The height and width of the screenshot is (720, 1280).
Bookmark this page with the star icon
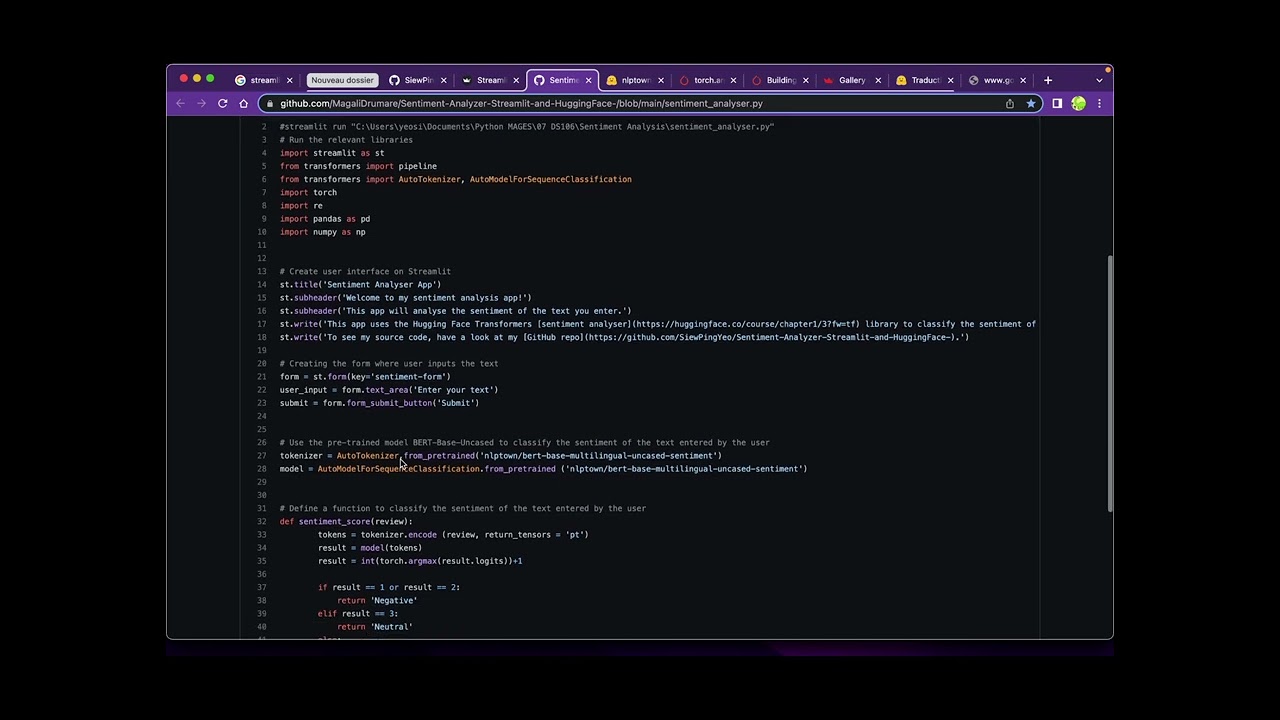pos(1031,103)
